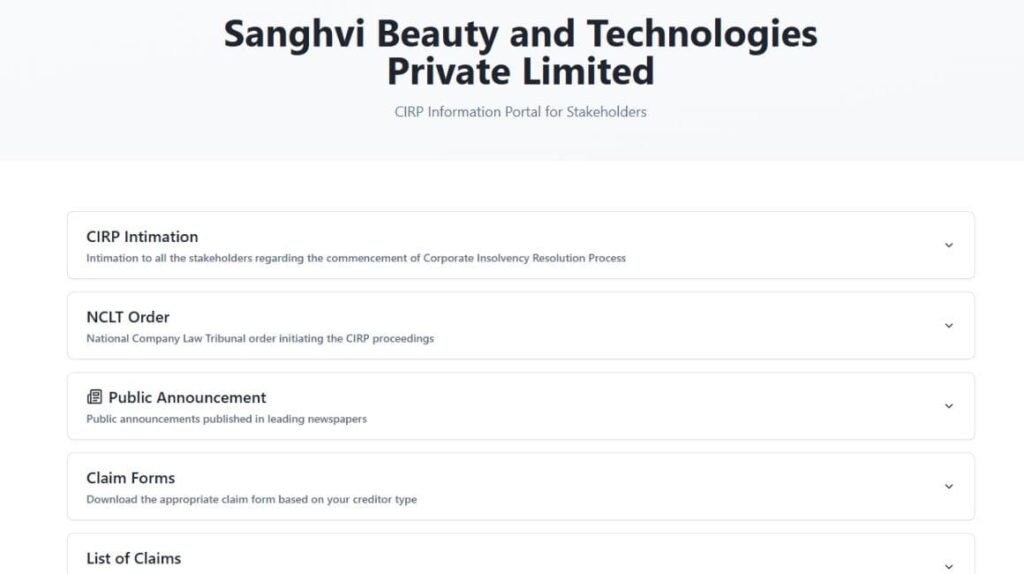Click the download claim form description text
Viewport: 1024px width, 574px height.
point(251,499)
